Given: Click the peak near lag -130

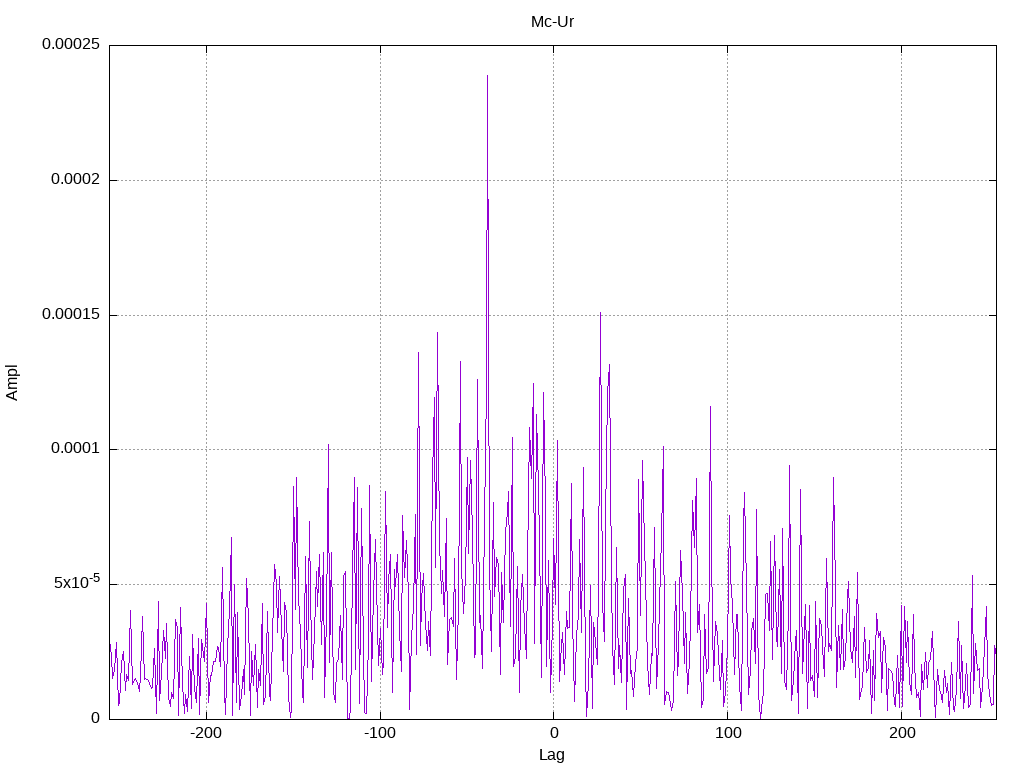Looking at the screenshot, I should coord(328,445).
